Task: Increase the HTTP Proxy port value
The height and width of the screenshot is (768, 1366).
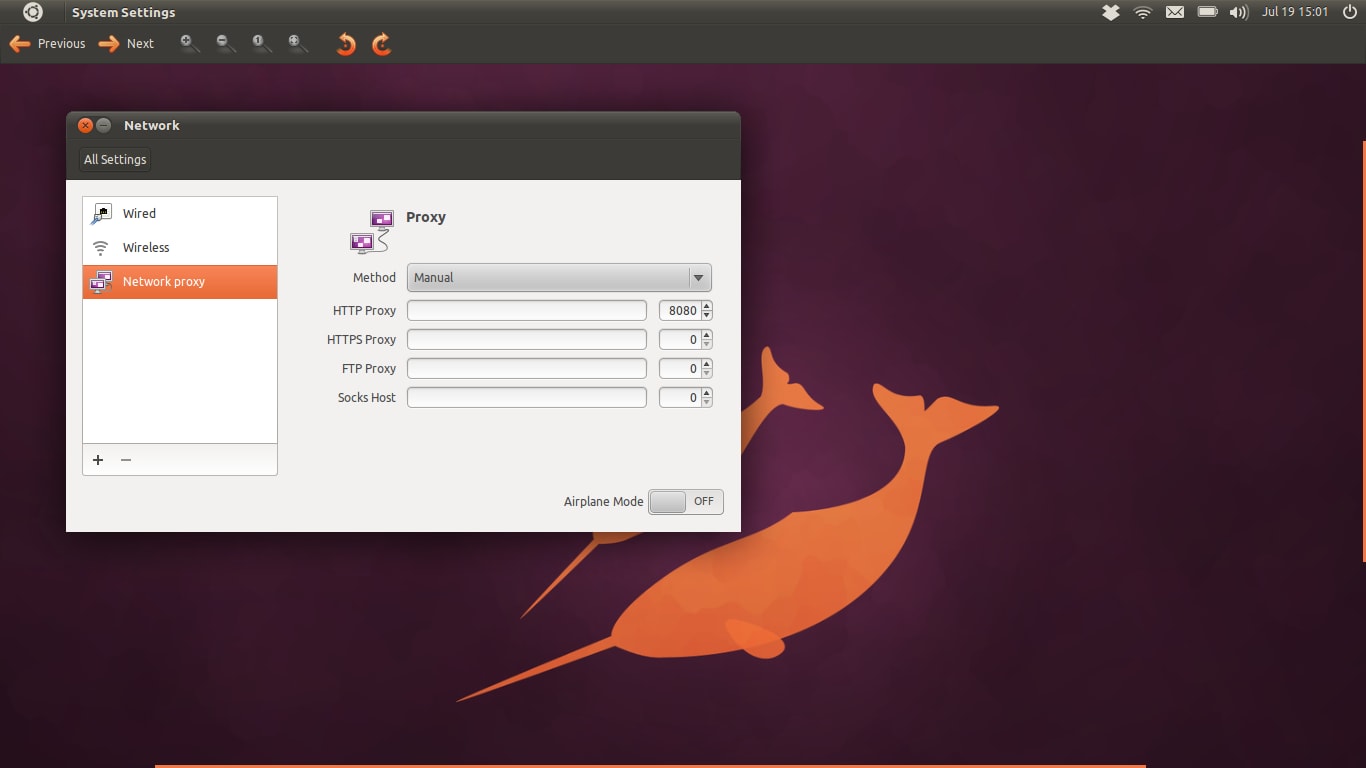Action: point(707,306)
